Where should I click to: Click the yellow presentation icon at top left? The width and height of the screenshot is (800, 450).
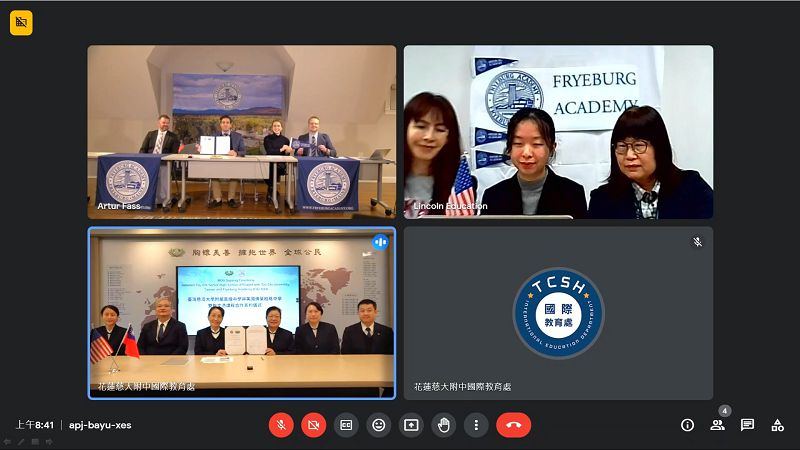pos(21,22)
